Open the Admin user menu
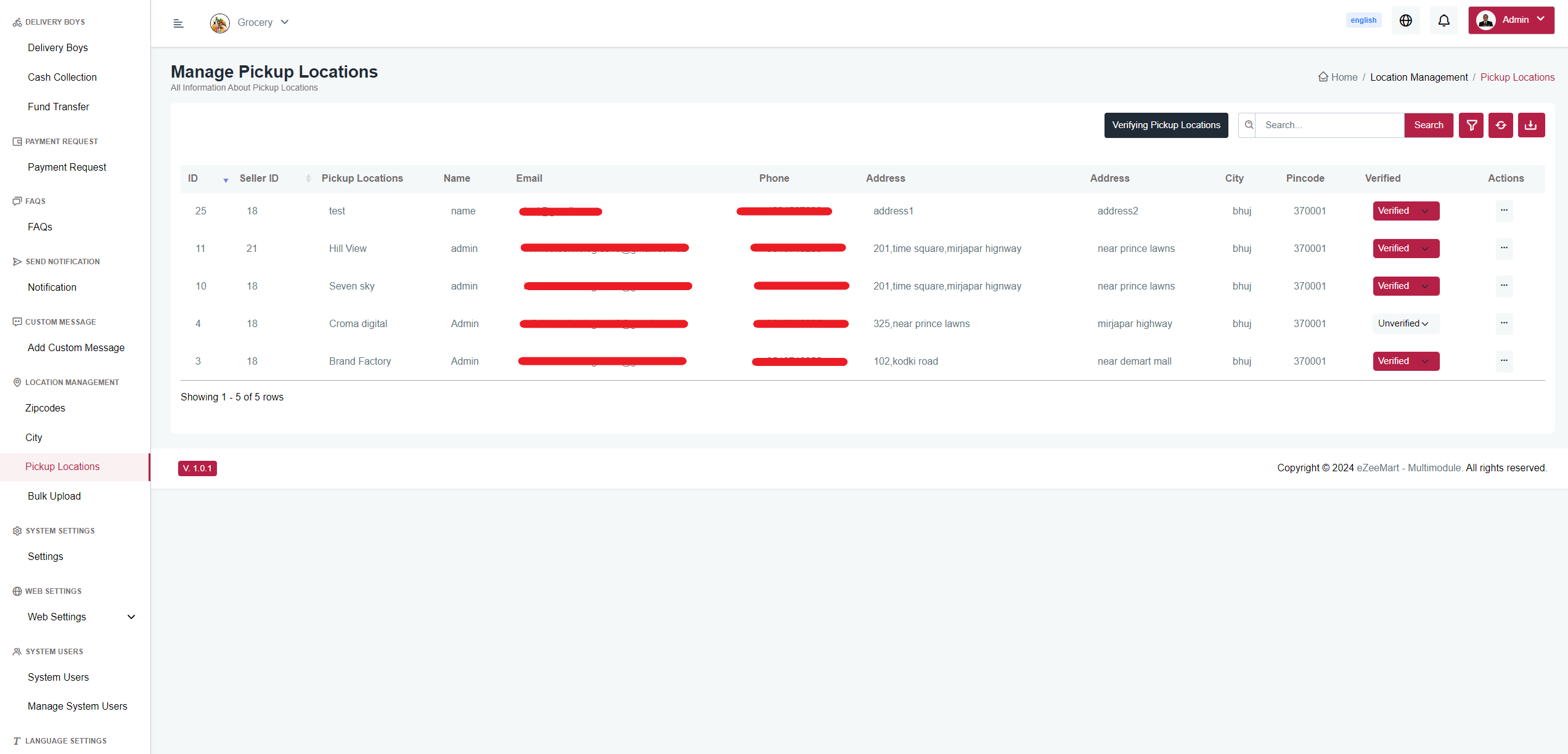The image size is (1568, 754). point(1511,20)
